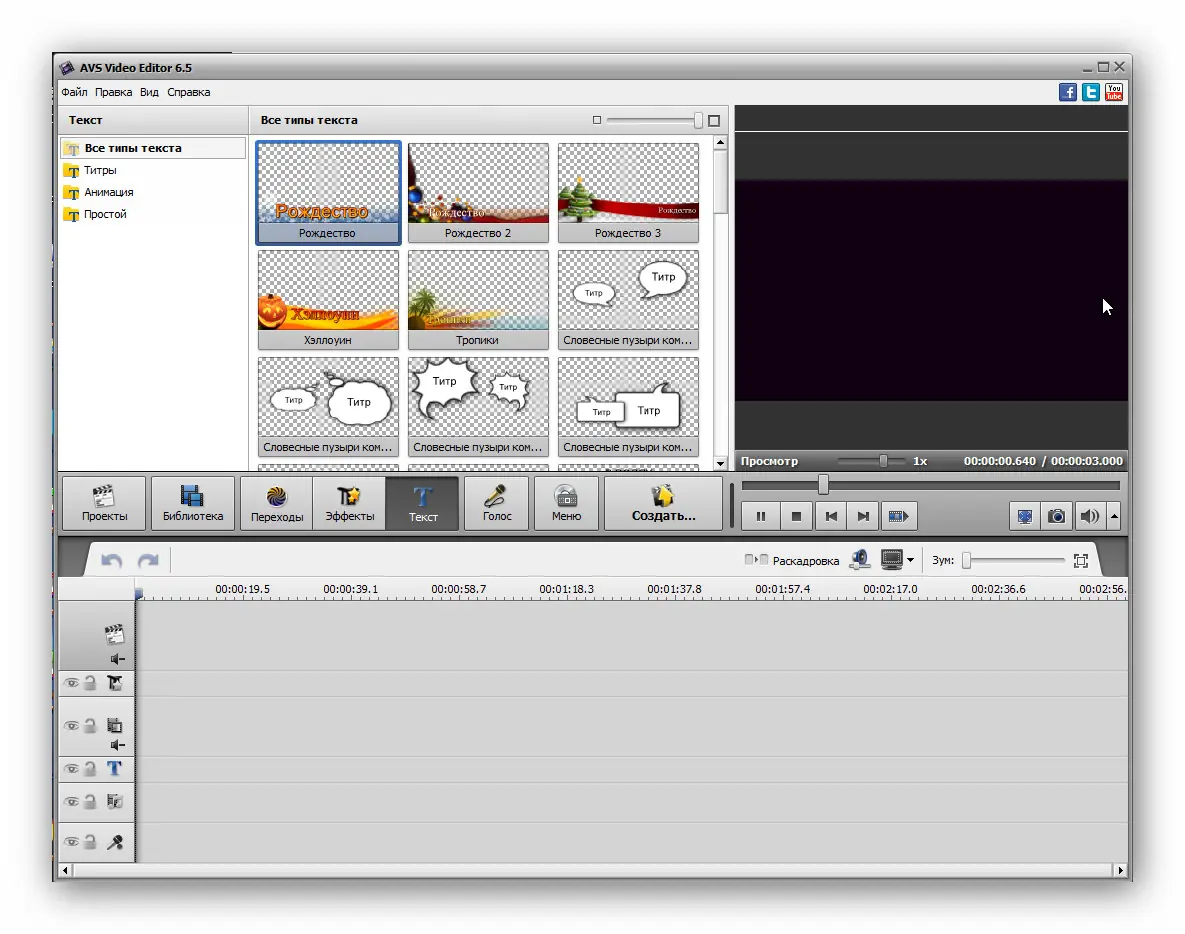Select the Рождество text preset thumbnail
Viewport: 1185px width, 934px height.
coord(328,193)
